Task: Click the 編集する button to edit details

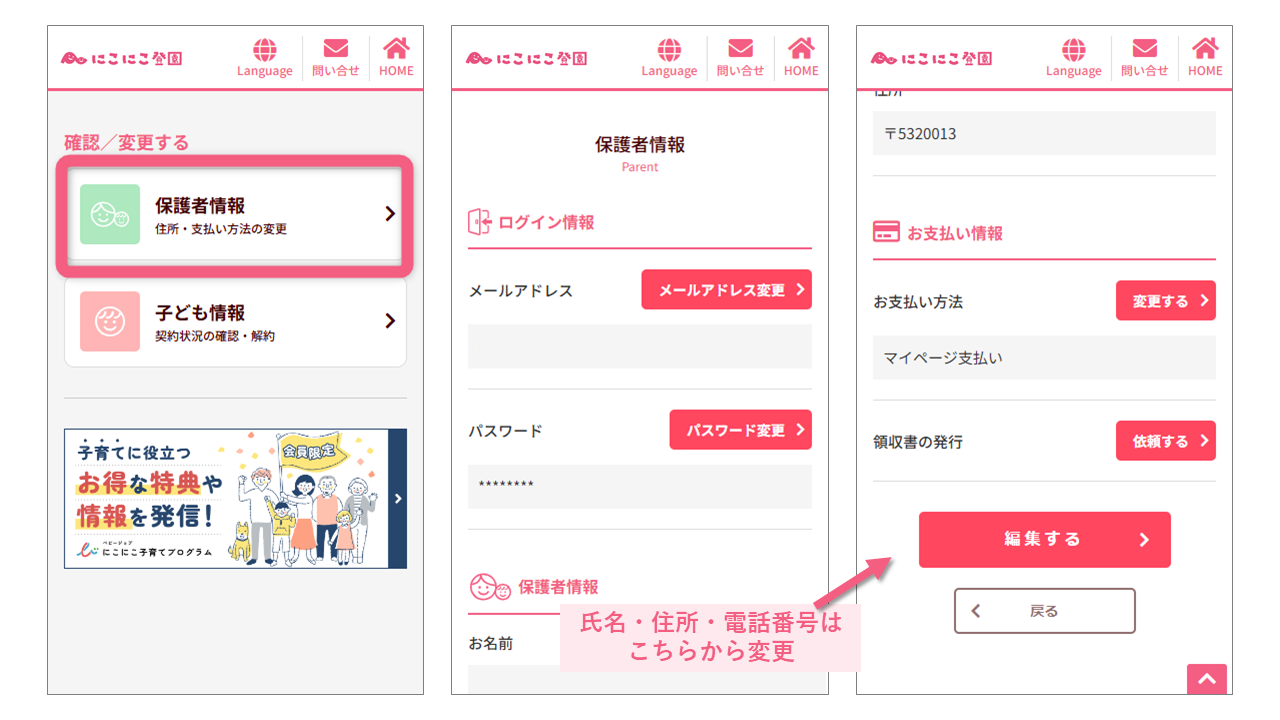Action: (1044, 539)
